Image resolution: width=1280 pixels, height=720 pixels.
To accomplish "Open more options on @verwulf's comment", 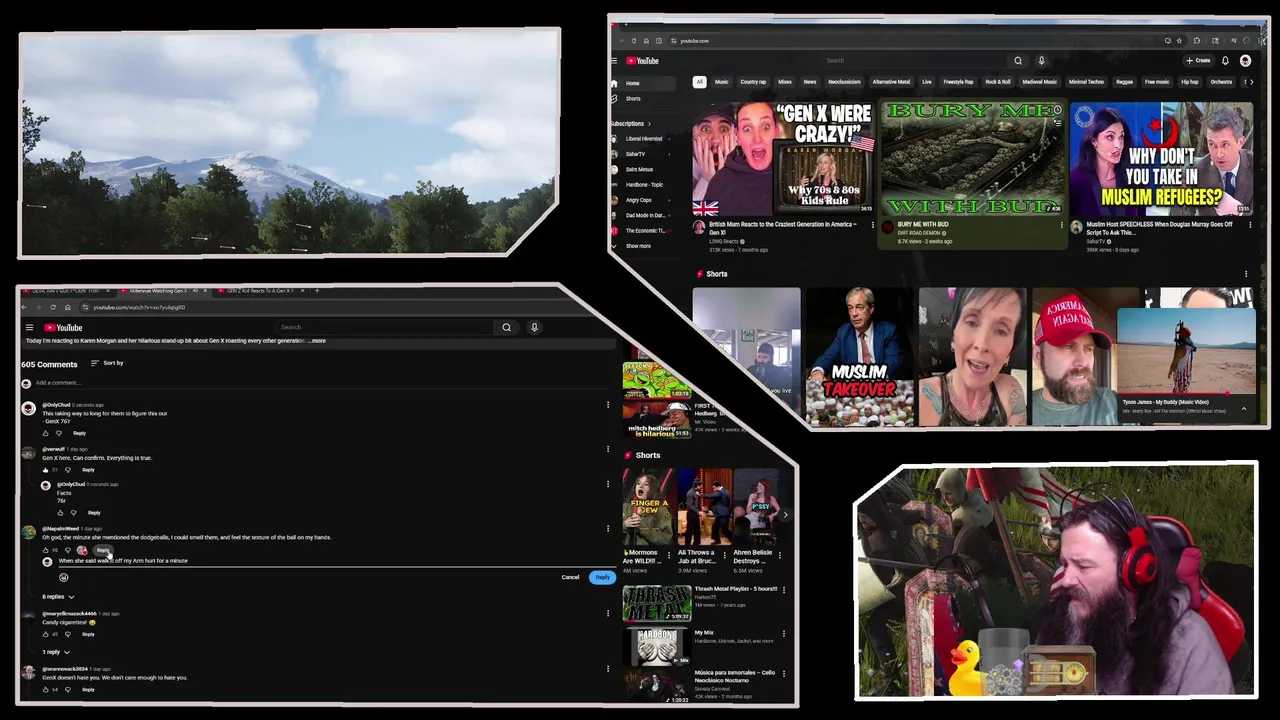I will click(x=608, y=449).
